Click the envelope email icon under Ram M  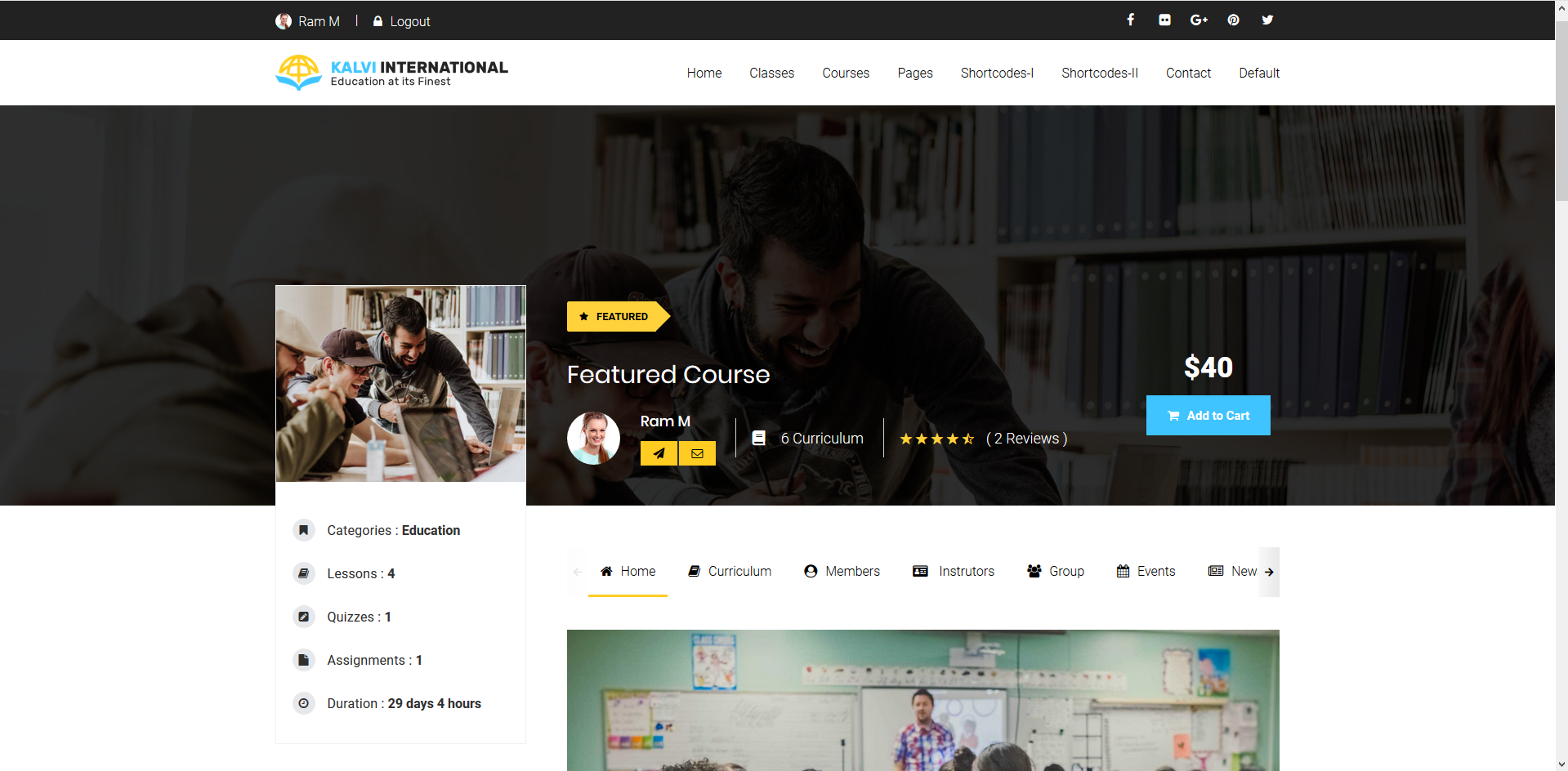[x=697, y=453]
